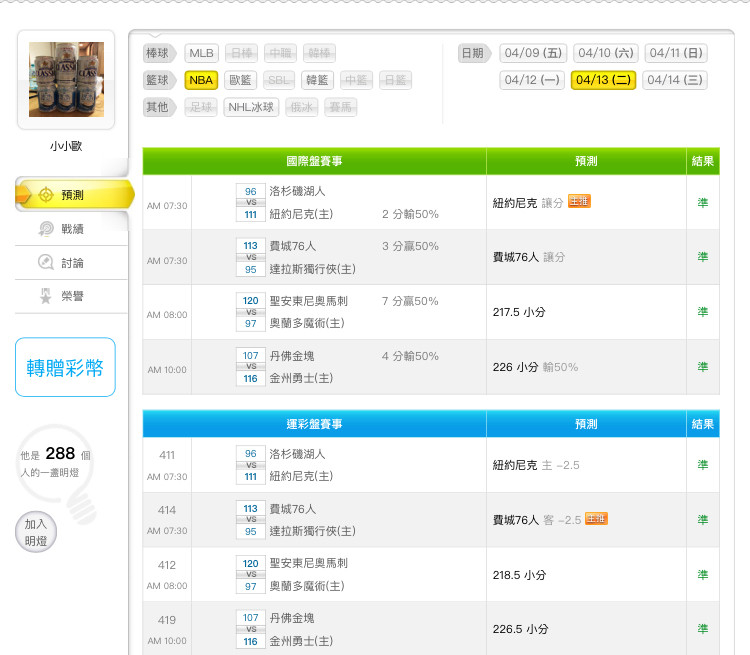The height and width of the screenshot is (655, 750).
Task: Click 聖安東尼奧馬刺 in the international table
Action: (309, 301)
